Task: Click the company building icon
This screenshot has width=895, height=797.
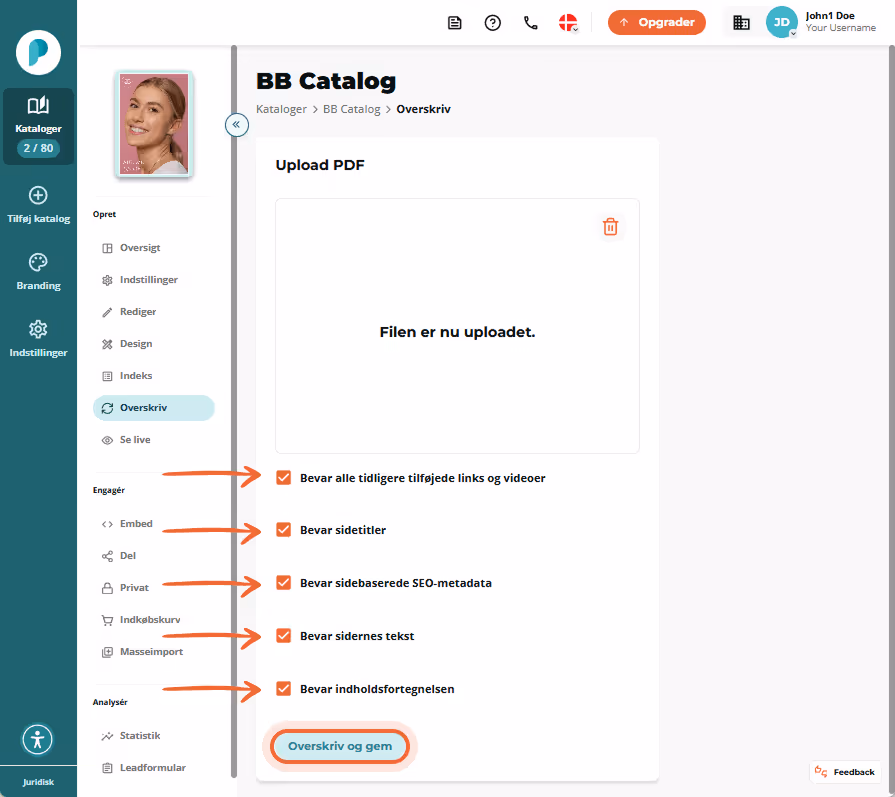Action: tap(741, 23)
